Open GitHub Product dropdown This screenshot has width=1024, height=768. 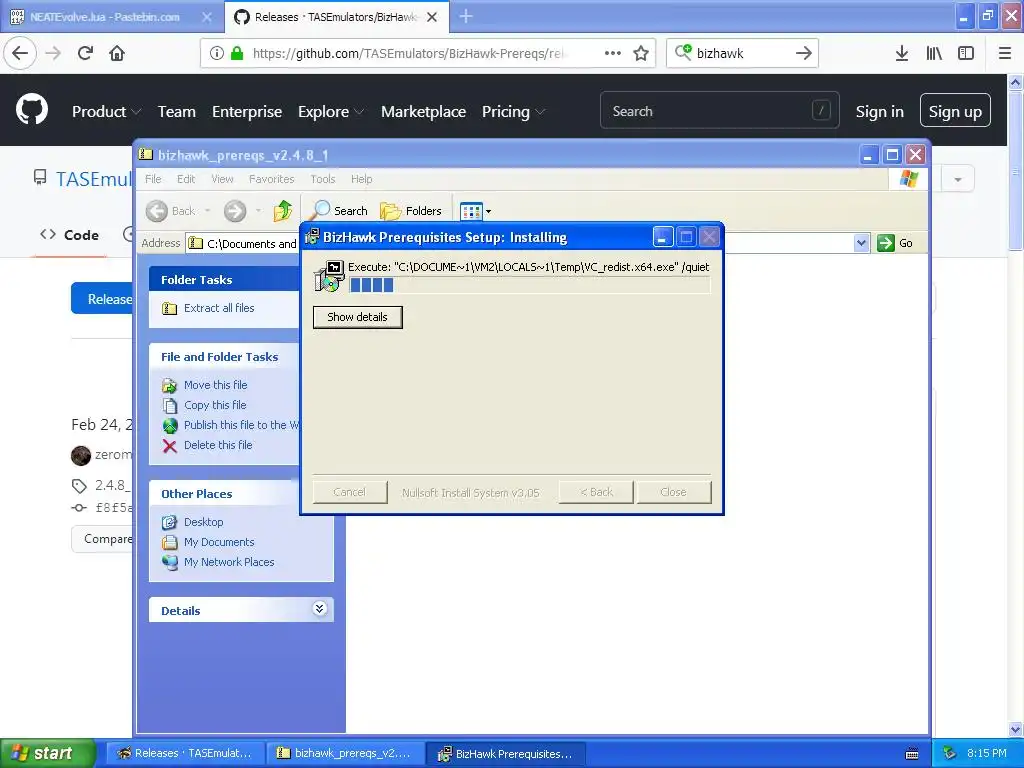[x=106, y=112]
